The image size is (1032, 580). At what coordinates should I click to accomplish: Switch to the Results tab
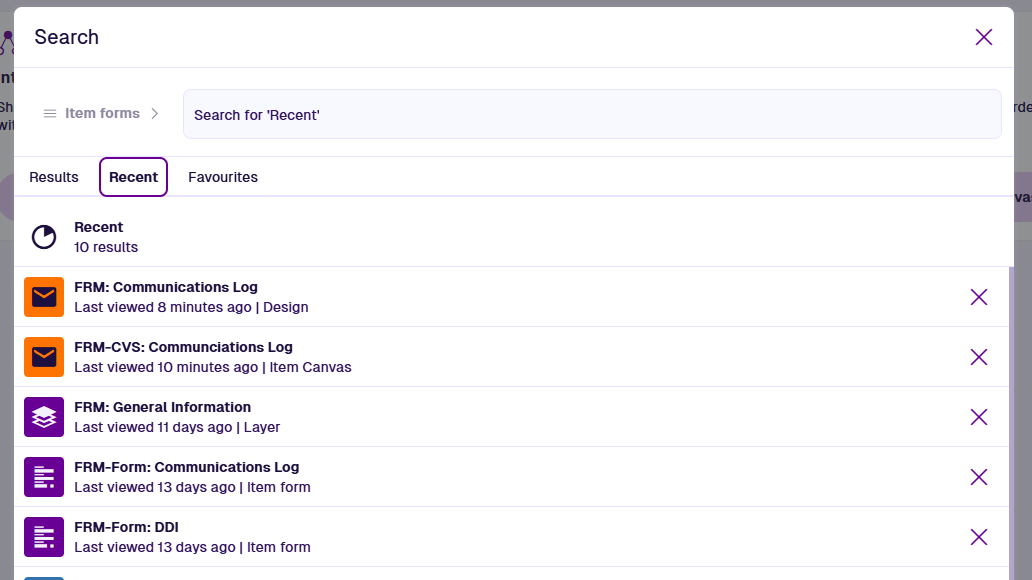(54, 177)
